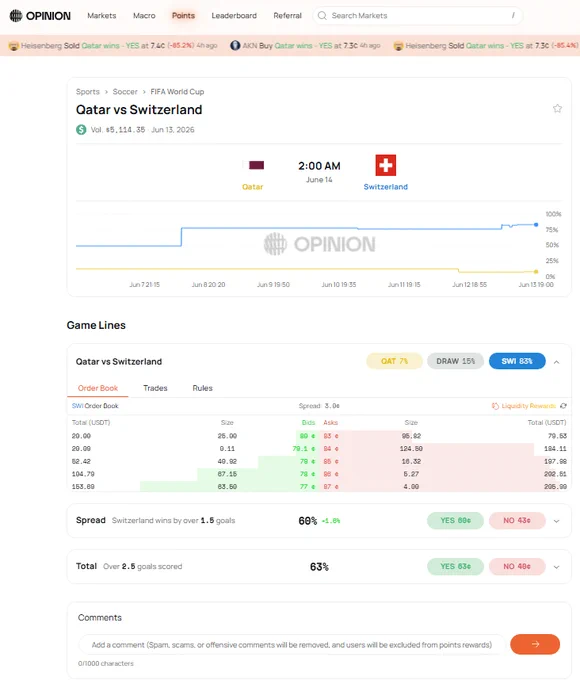Click the 83 ¢ ask price
The height and width of the screenshot is (680, 580).
(331, 436)
